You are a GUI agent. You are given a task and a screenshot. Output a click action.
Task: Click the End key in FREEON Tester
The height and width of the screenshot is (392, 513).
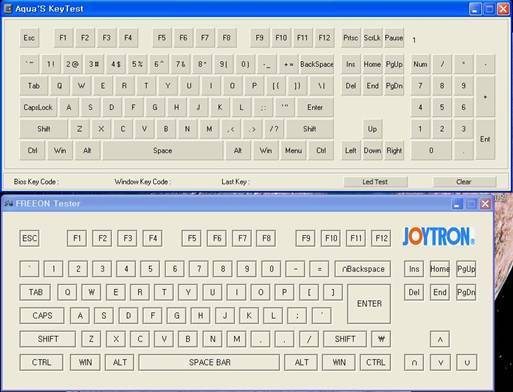(x=440, y=292)
